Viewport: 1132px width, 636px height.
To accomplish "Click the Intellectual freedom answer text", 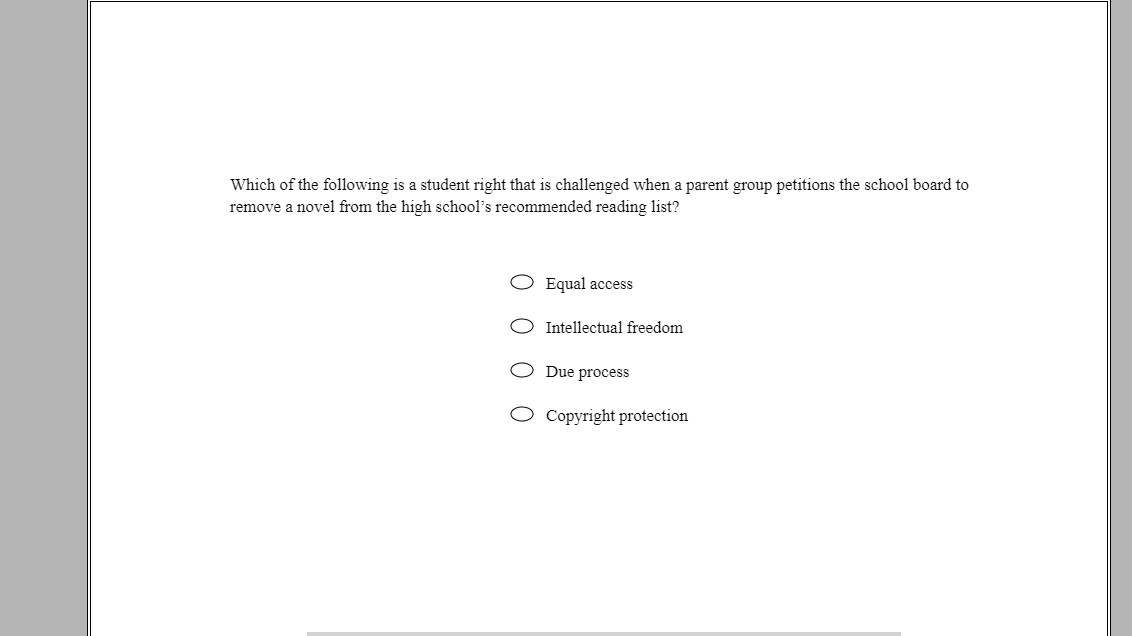I will (614, 327).
